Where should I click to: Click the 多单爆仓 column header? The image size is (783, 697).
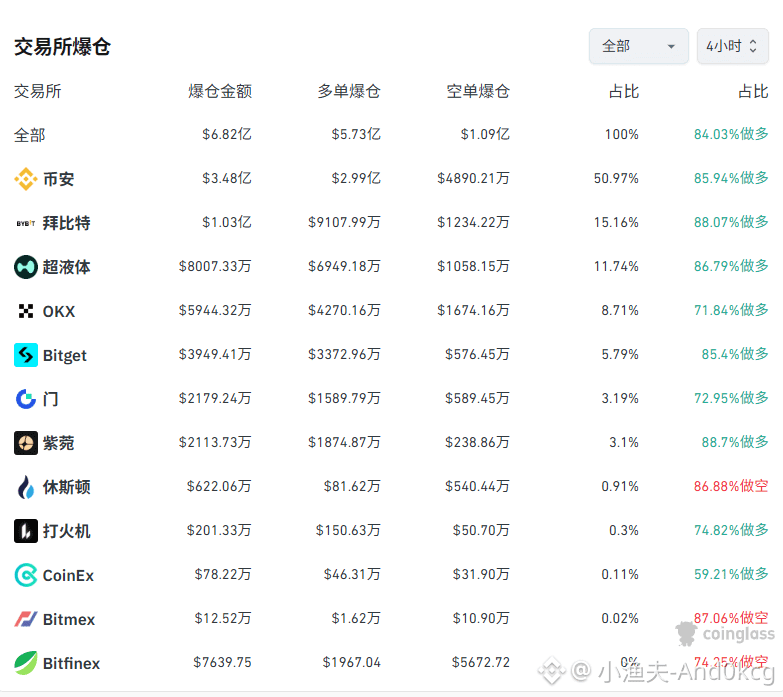pyautogui.click(x=349, y=91)
